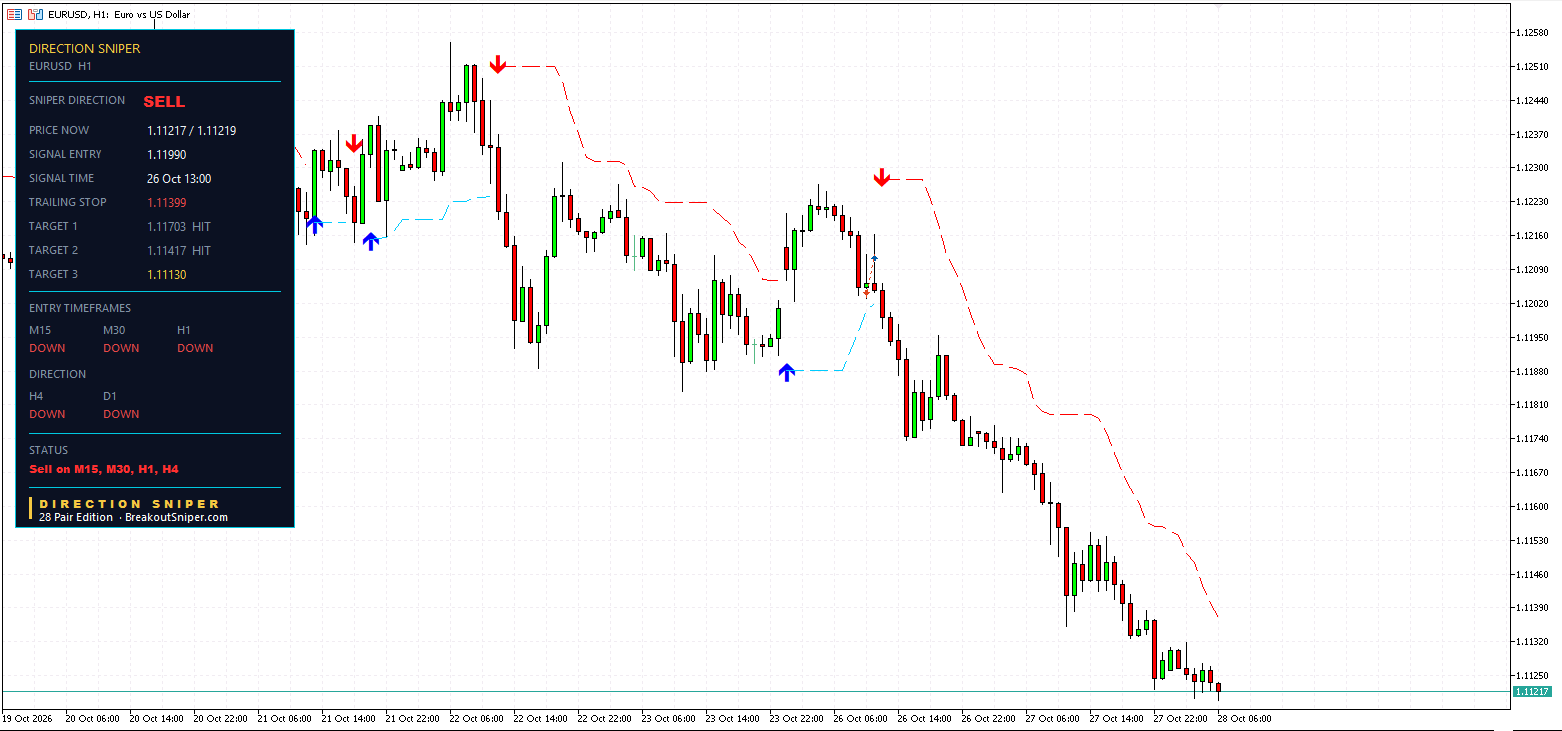
Task: Select the blue arrow under the 21 Oct red arrow
Action: [371, 240]
